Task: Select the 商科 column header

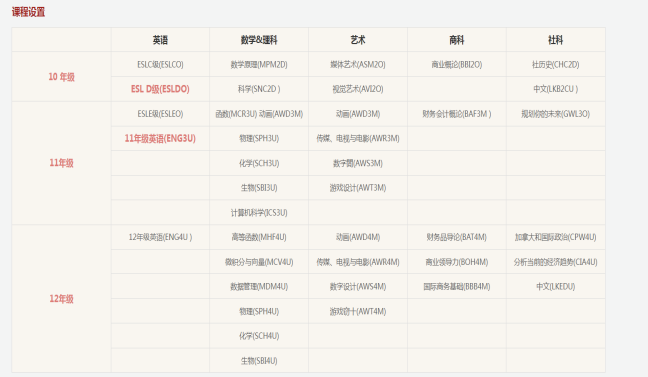Action: (457, 40)
